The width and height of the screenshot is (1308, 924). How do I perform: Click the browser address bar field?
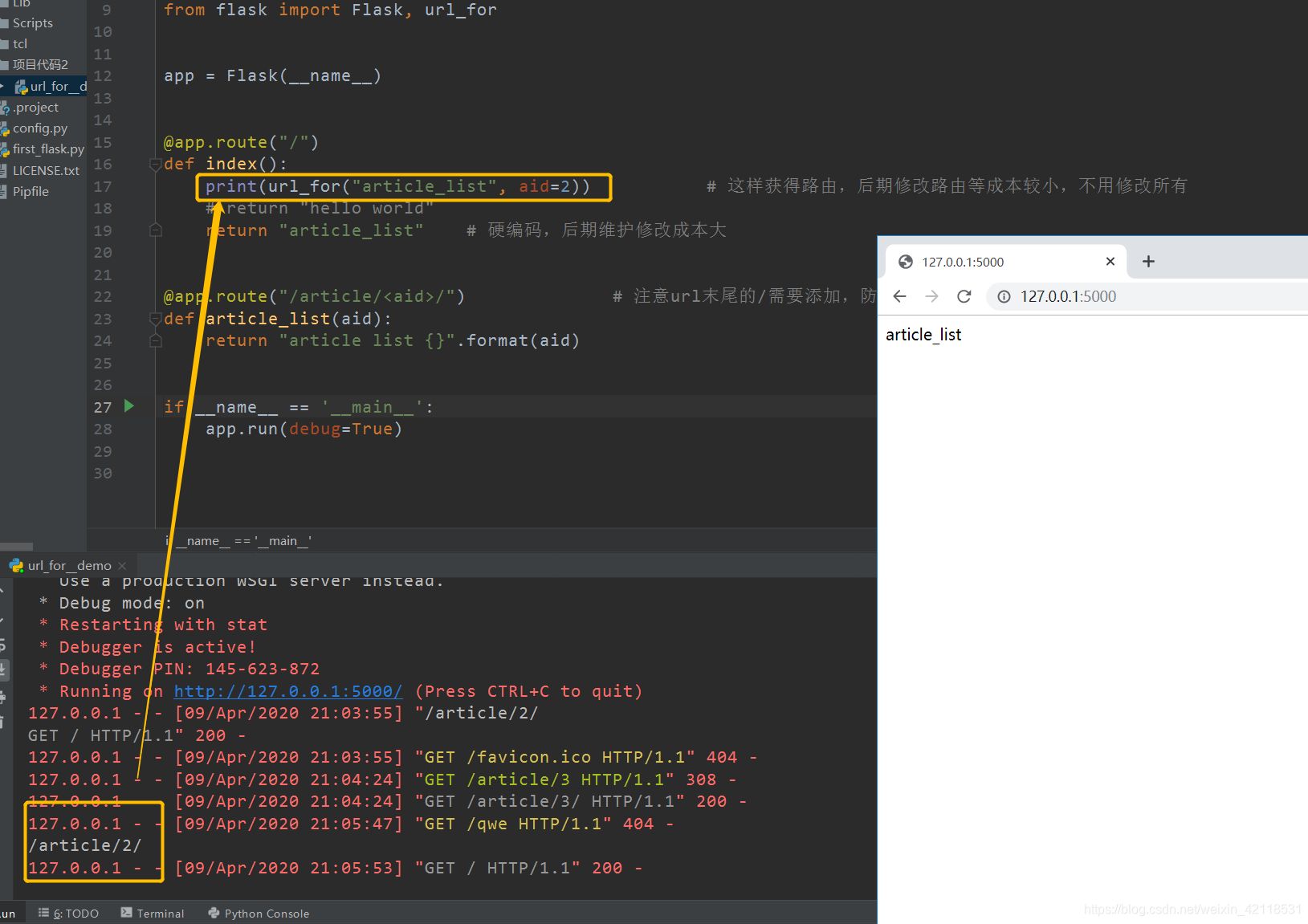1148,296
